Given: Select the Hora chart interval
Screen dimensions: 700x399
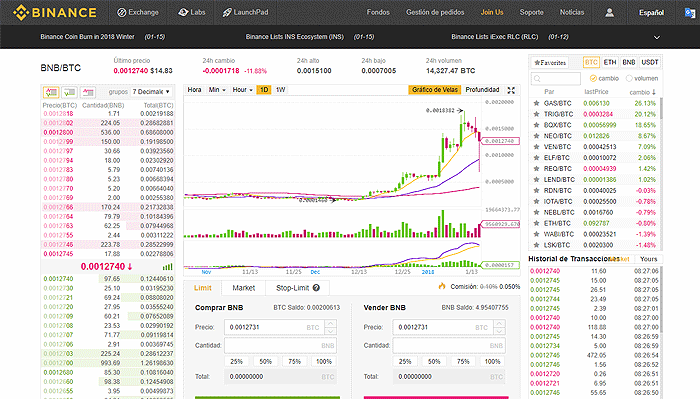Looking at the screenshot, I should (194, 90).
